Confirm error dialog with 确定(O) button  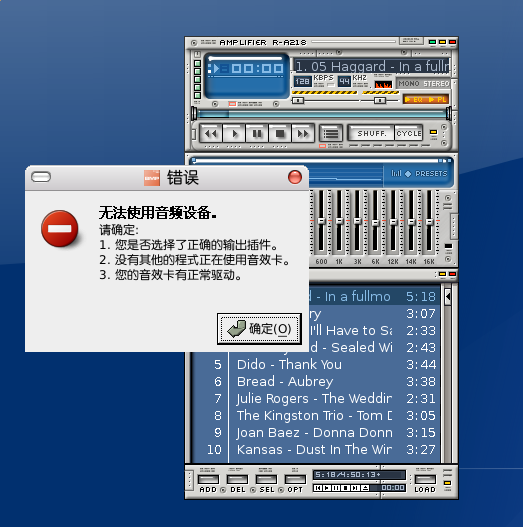coord(259,329)
